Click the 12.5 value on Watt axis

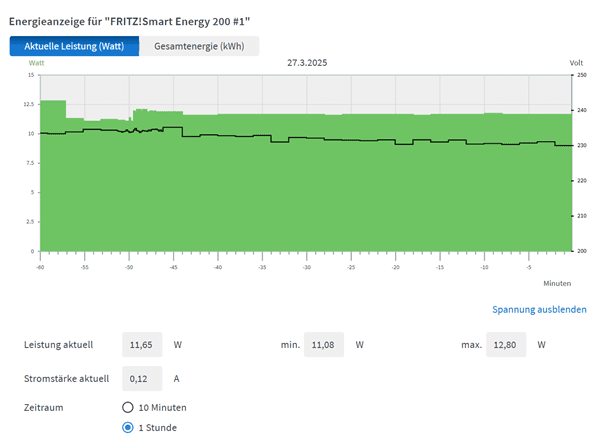click(x=28, y=104)
